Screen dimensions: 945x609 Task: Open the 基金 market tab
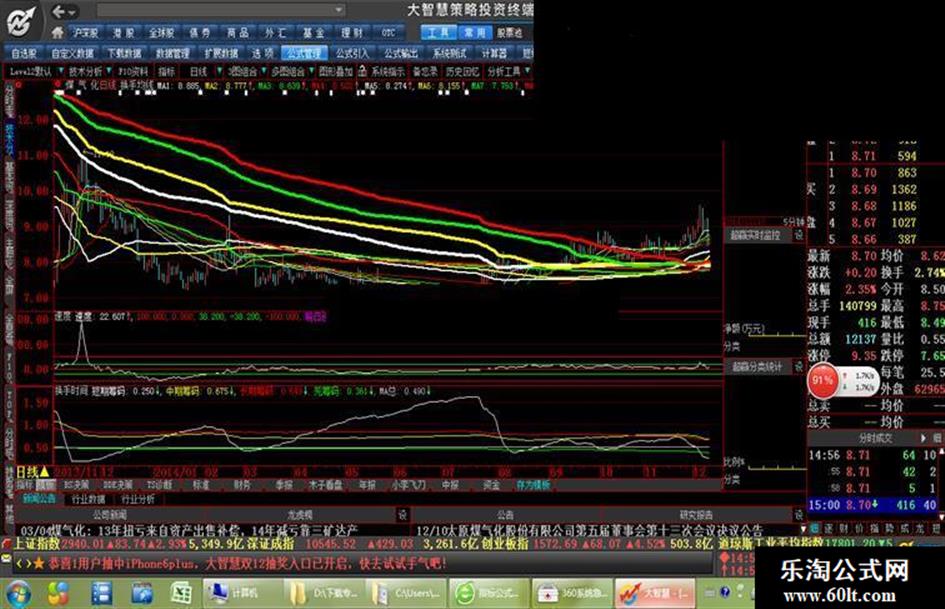(313, 33)
